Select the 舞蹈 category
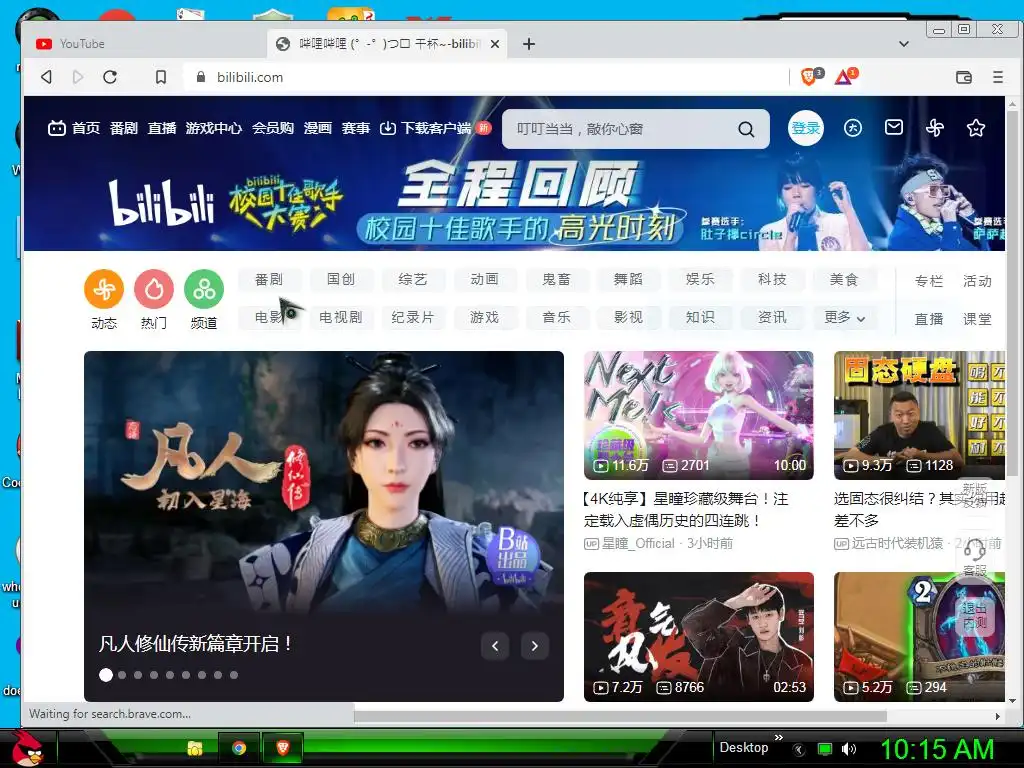This screenshot has height=768, width=1024. pyautogui.click(x=628, y=280)
